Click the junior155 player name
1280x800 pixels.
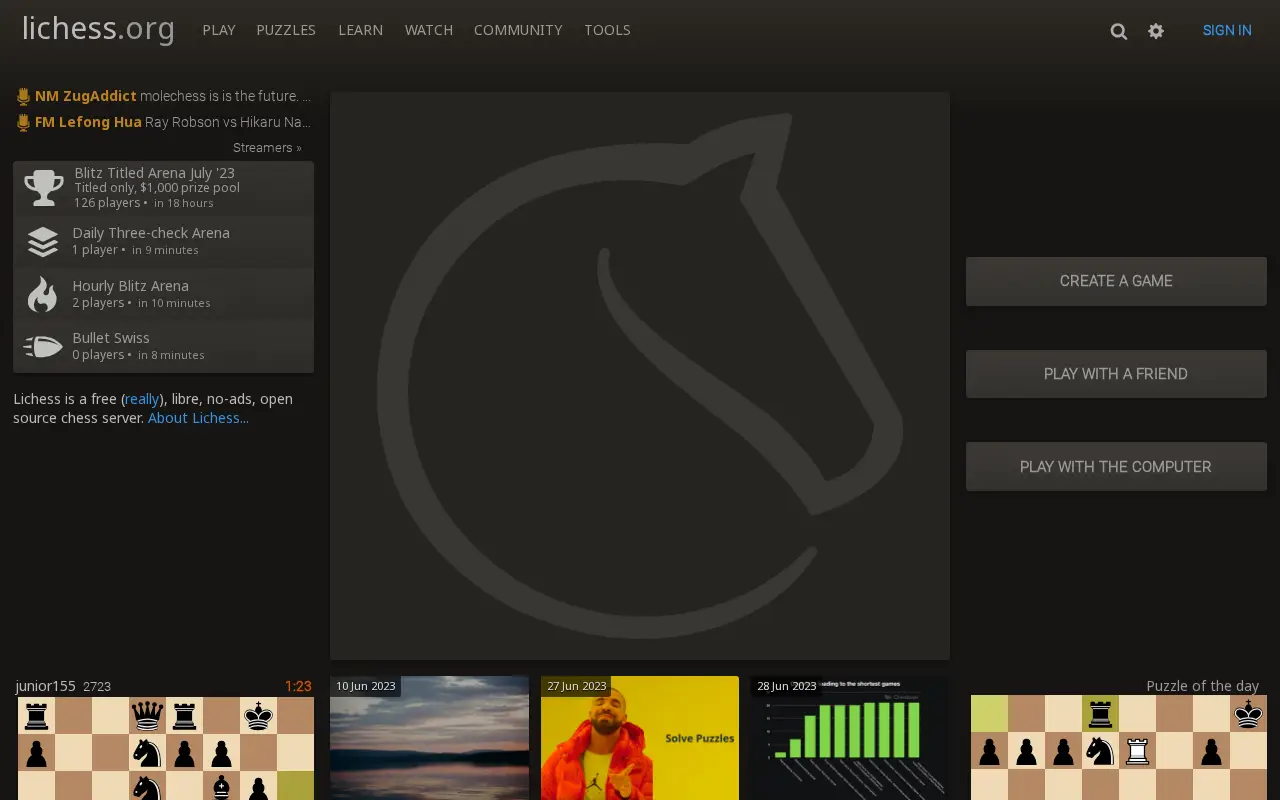46,686
